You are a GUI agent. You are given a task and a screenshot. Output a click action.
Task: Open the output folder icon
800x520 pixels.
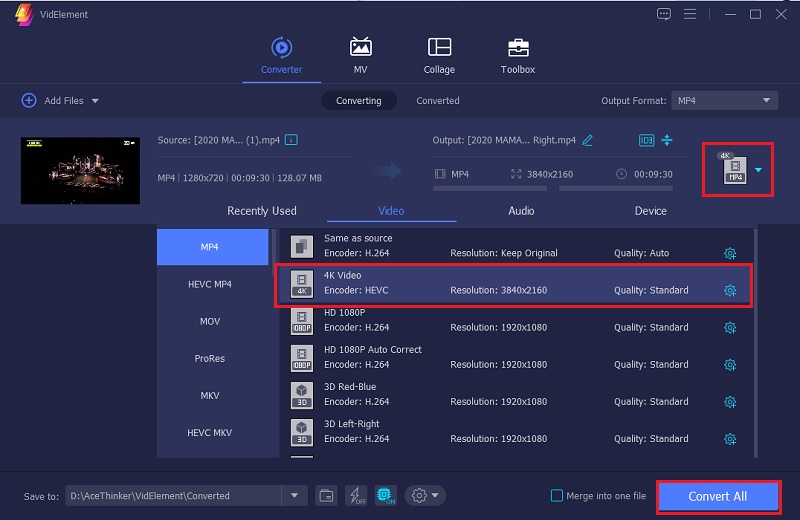(326, 496)
